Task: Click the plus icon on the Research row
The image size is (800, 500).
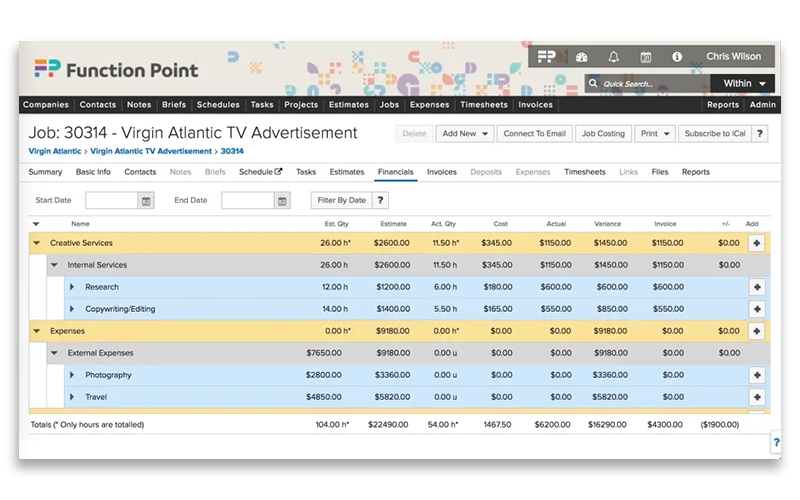Action: 756,287
